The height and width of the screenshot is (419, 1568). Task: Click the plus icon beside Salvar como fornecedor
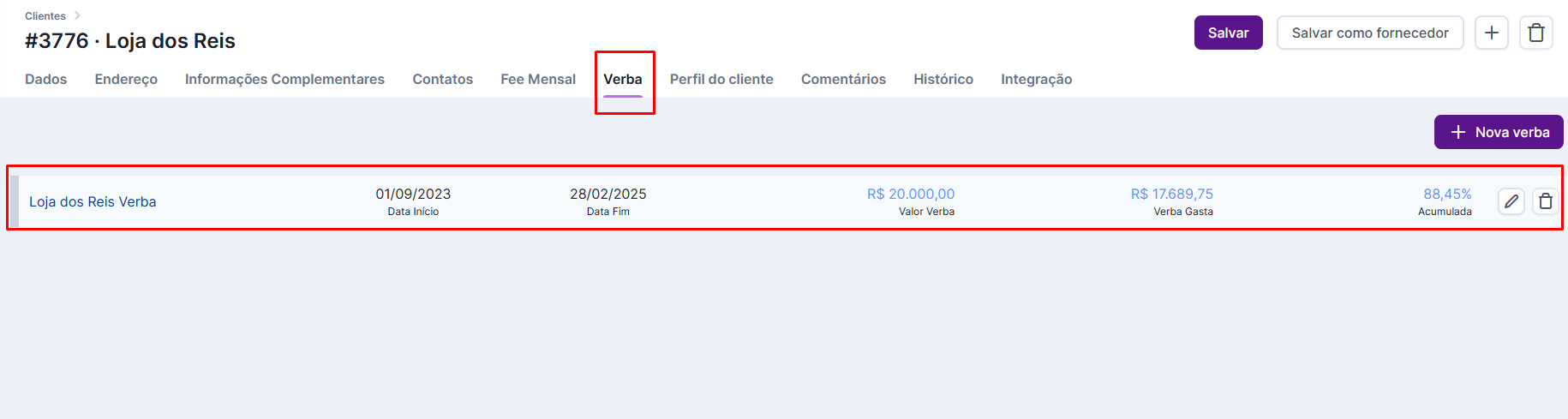pos(1492,33)
